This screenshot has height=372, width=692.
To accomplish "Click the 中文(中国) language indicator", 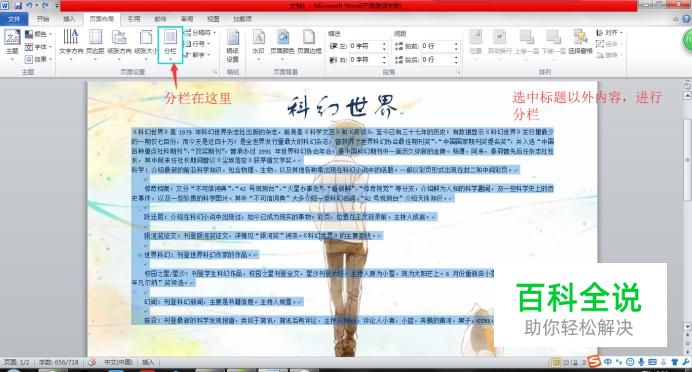I will point(118,362).
